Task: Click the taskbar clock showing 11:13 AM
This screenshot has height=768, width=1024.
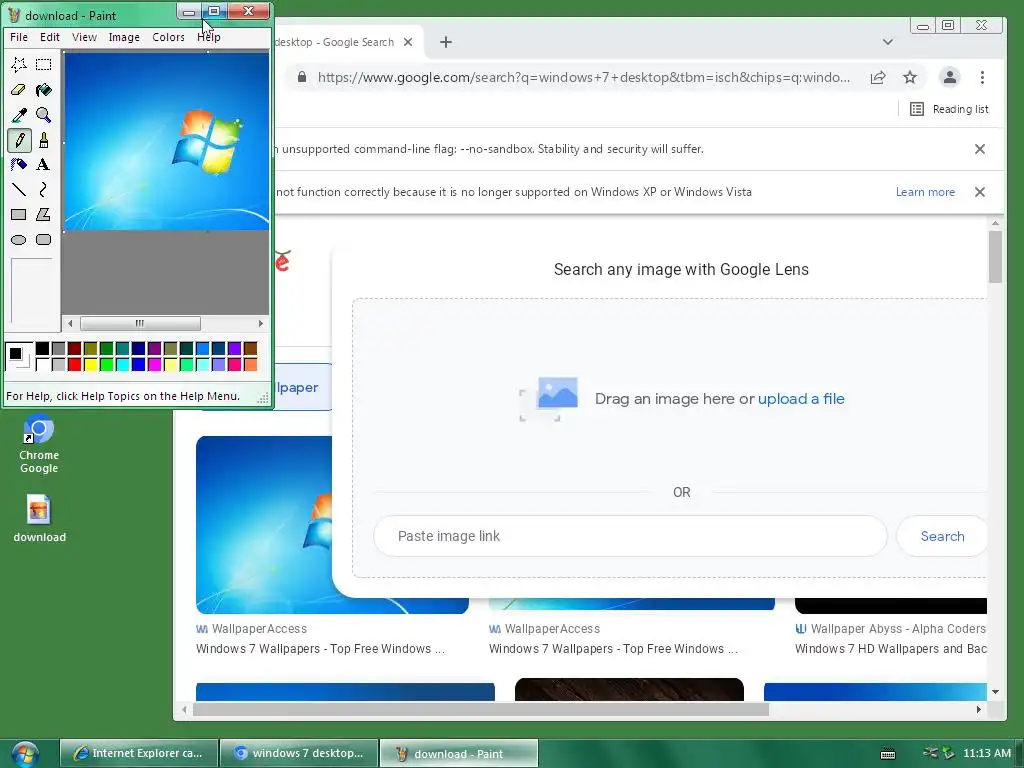Action: [x=987, y=754]
